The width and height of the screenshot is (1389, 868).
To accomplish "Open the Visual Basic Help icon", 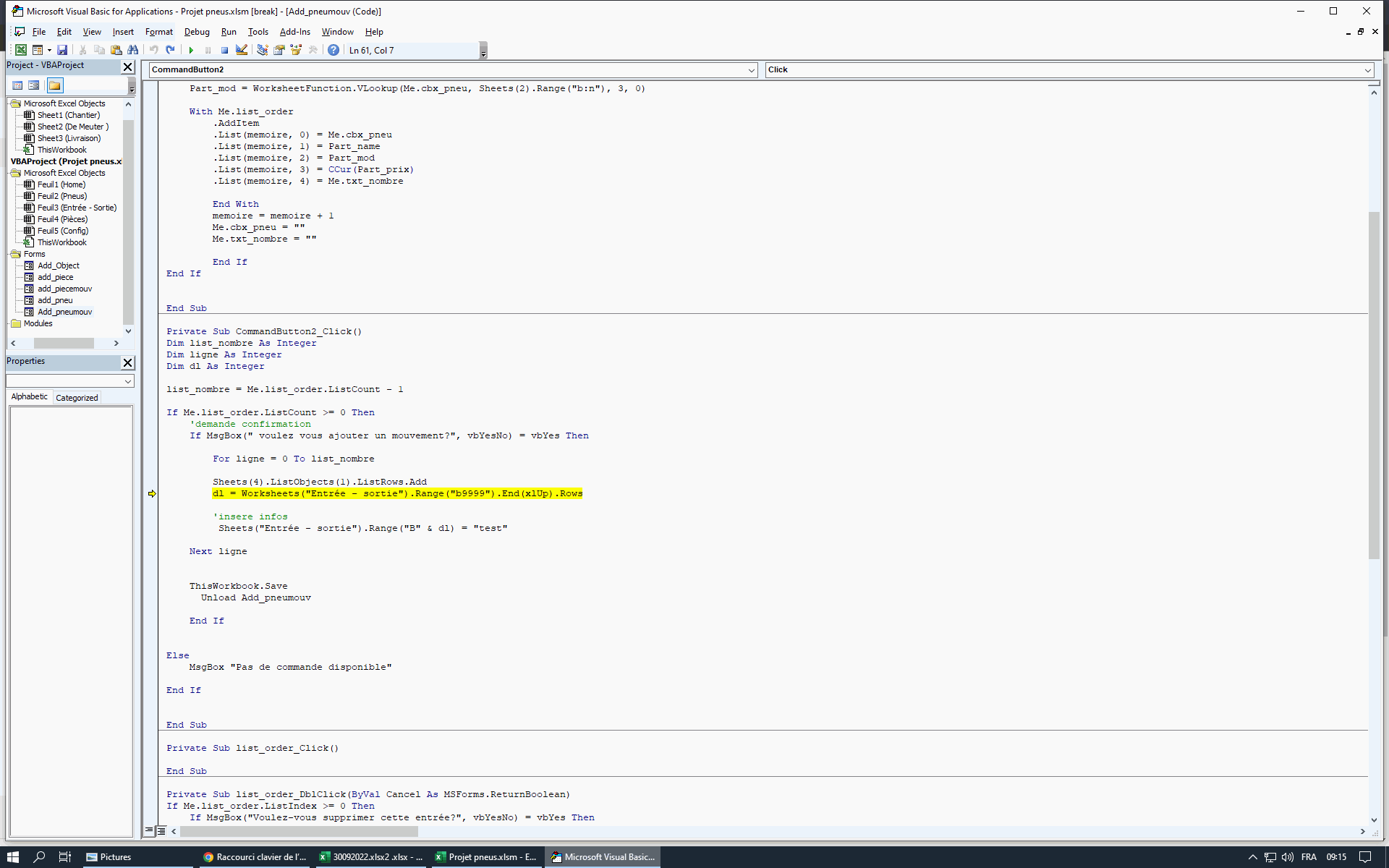I will pyautogui.click(x=333, y=50).
